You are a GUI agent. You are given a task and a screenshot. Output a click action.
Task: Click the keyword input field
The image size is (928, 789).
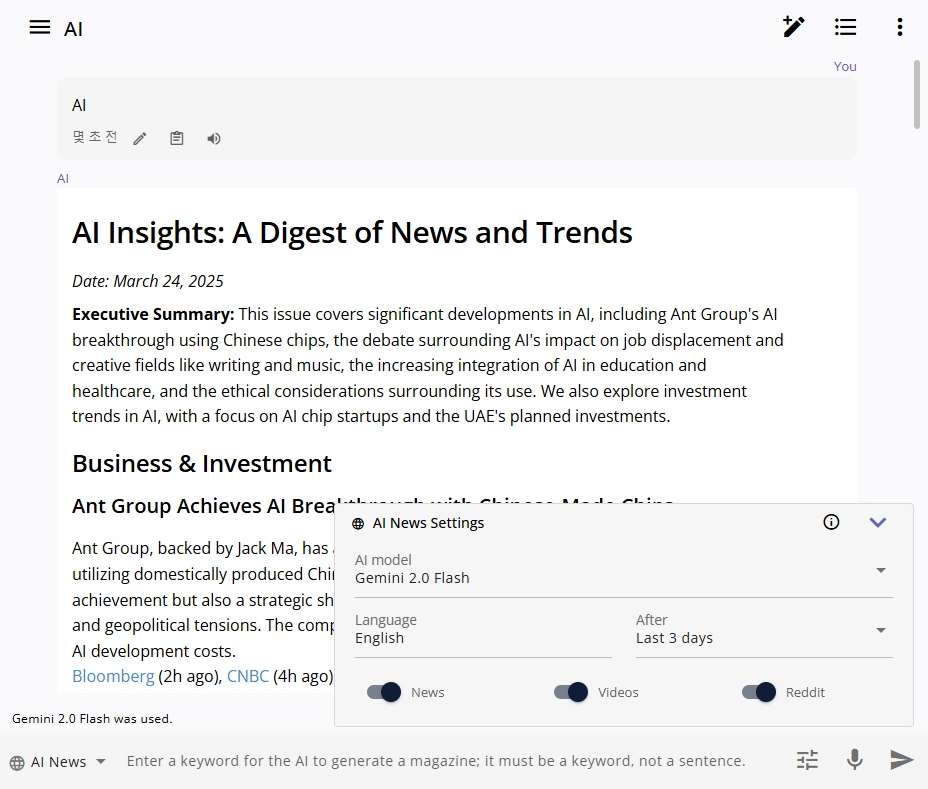[x=436, y=761]
